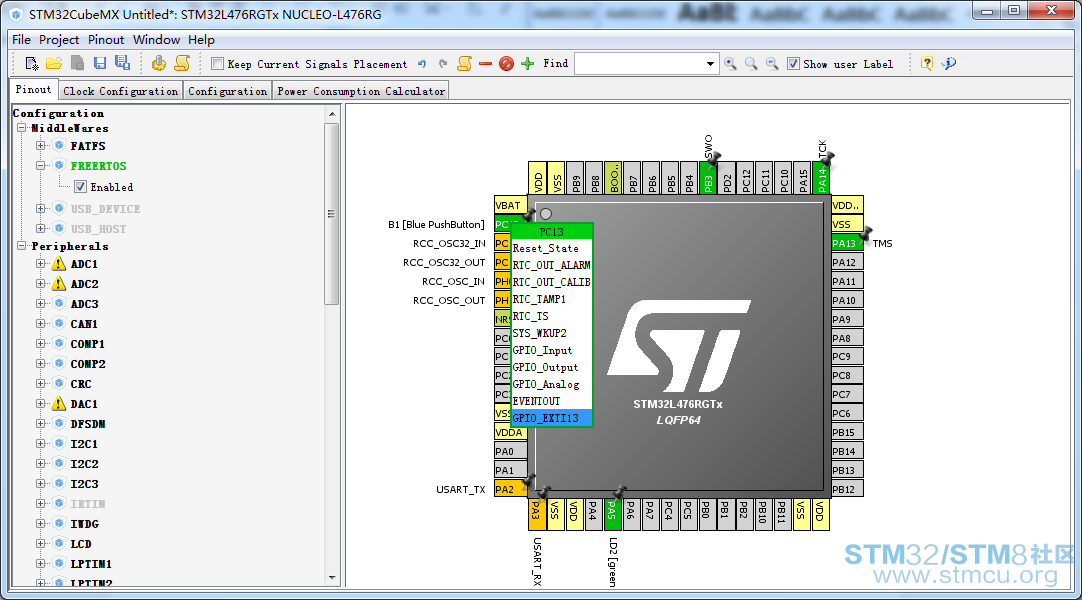This screenshot has height=600, width=1082.
Task: Open the Find combo box dropdown arrow
Action: (x=710, y=64)
